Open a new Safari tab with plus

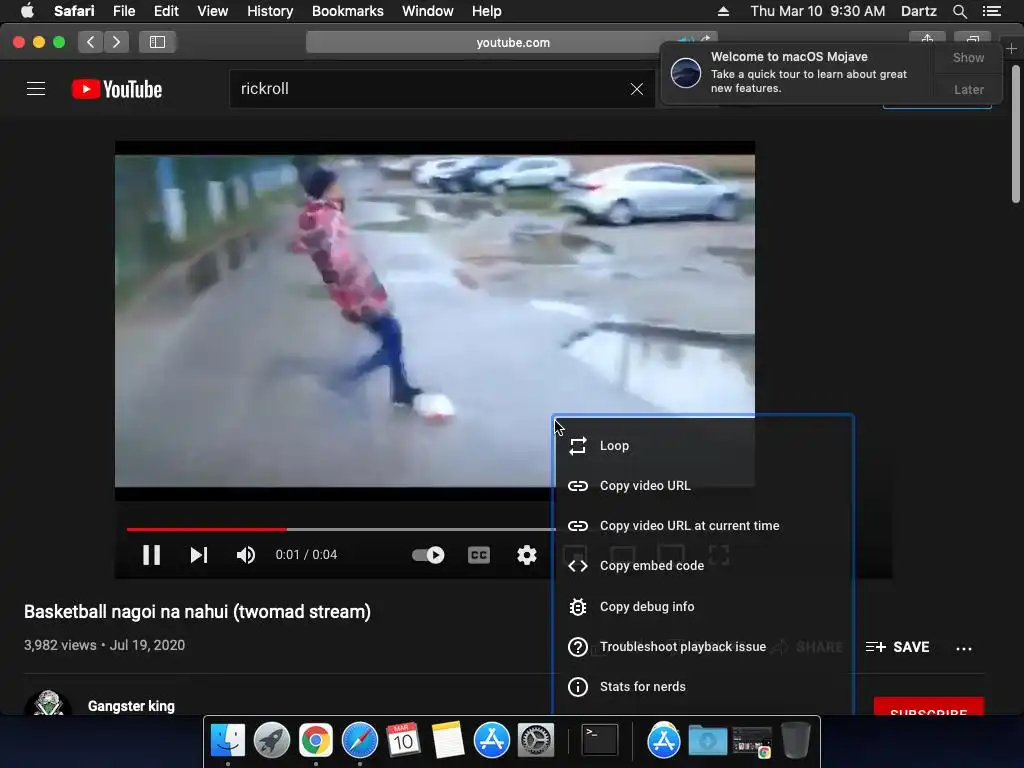(x=1012, y=48)
